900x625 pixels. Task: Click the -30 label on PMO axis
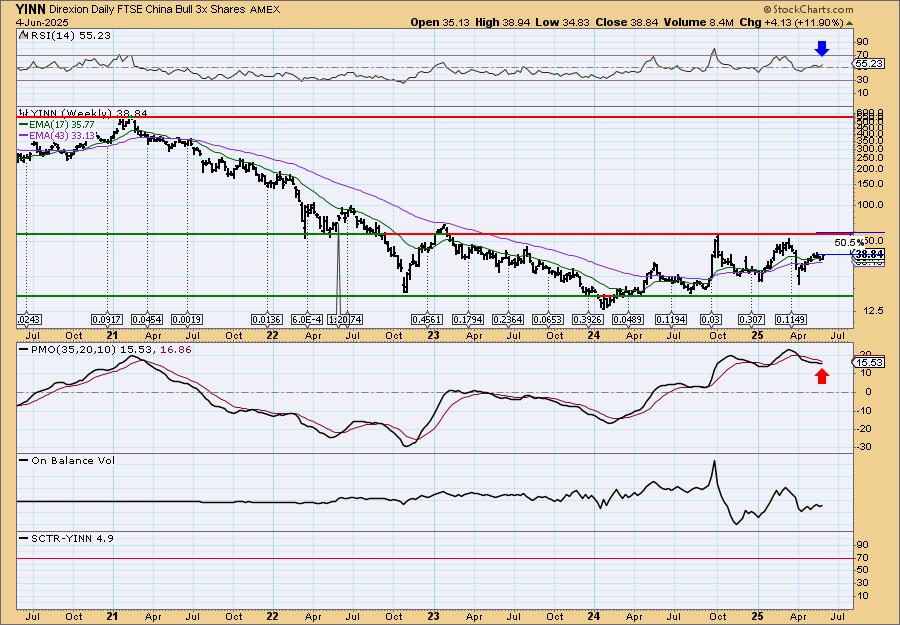click(x=864, y=447)
